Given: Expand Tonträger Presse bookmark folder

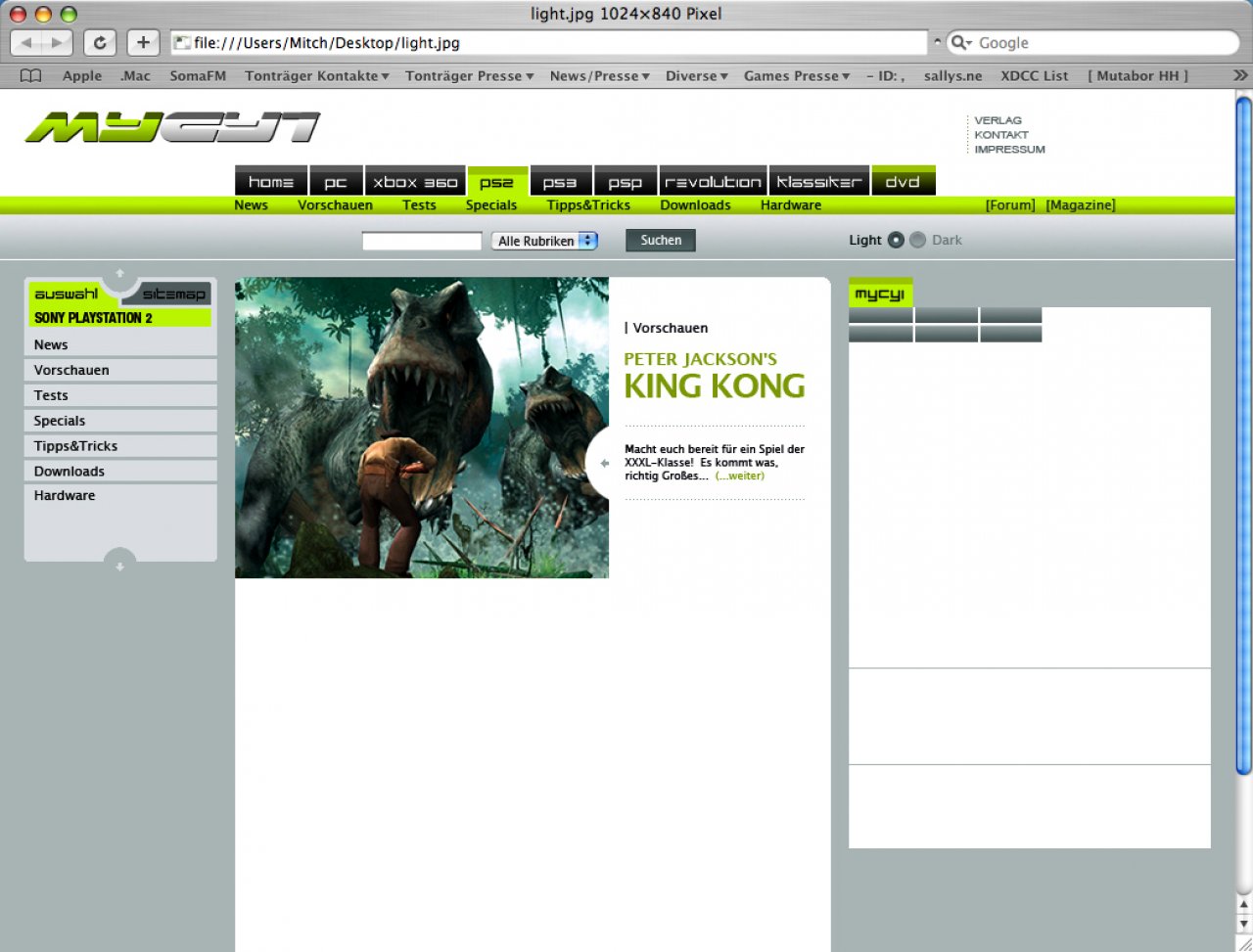Looking at the screenshot, I should pyautogui.click(x=470, y=75).
